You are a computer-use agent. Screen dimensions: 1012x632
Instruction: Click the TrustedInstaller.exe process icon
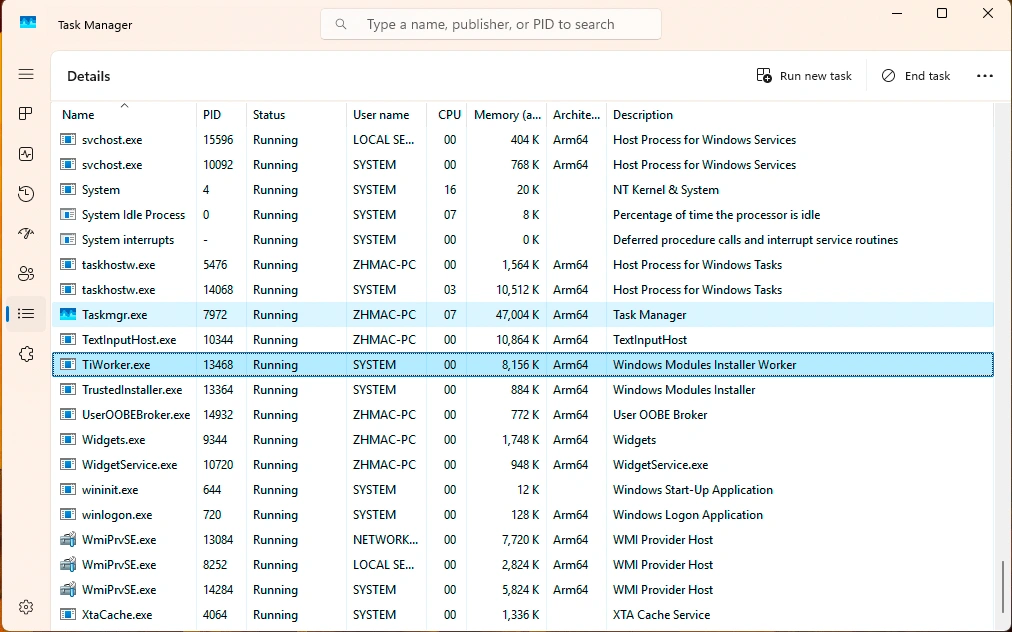68,390
